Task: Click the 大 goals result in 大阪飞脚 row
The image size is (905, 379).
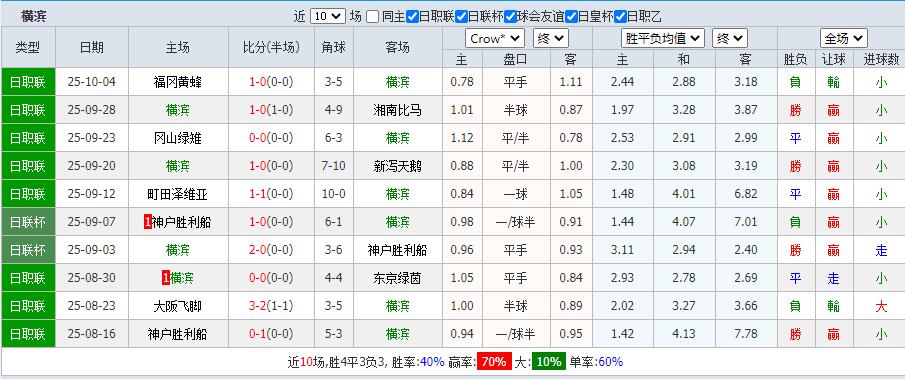Action: (881, 306)
